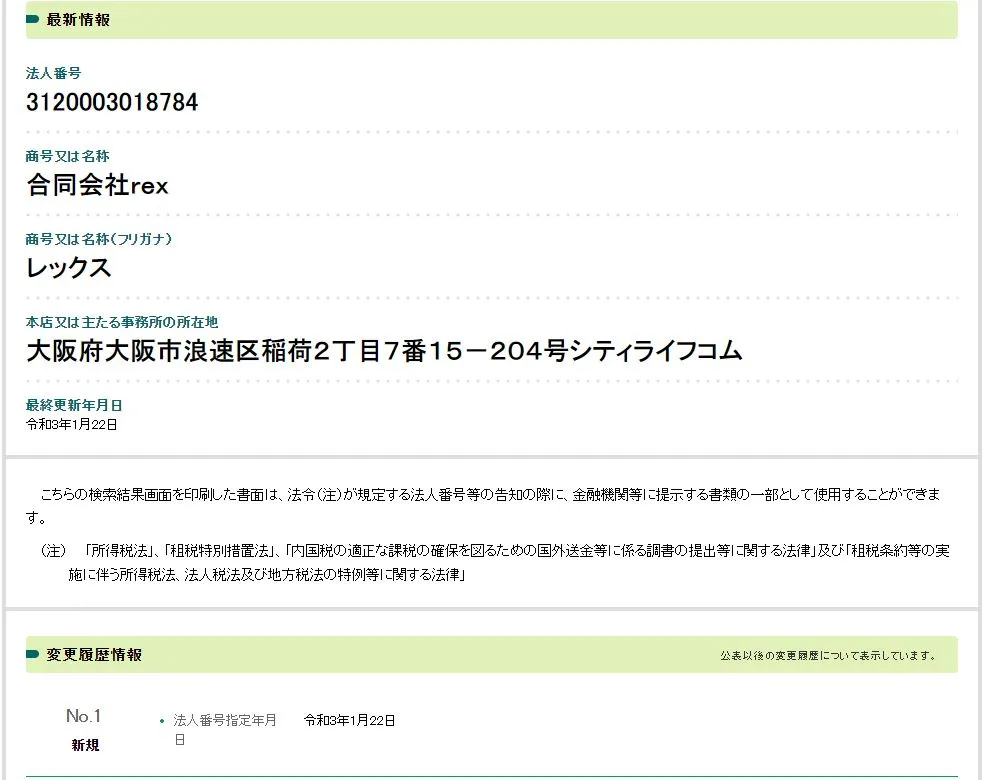Select the 変更履歴情報 section heading
The height and width of the screenshot is (780, 985).
[x=94, y=655]
